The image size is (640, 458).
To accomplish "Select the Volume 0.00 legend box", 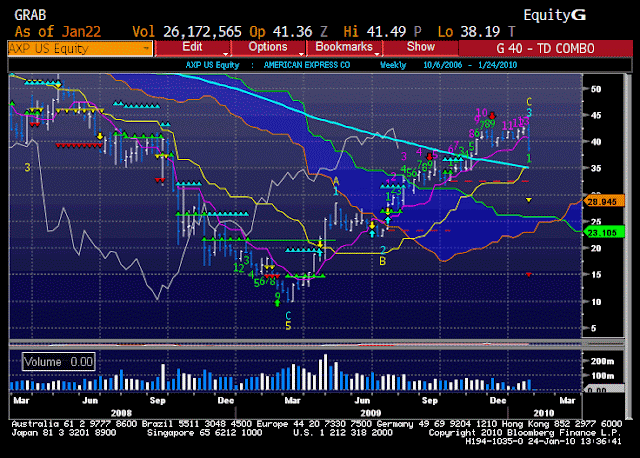I will [x=58, y=362].
